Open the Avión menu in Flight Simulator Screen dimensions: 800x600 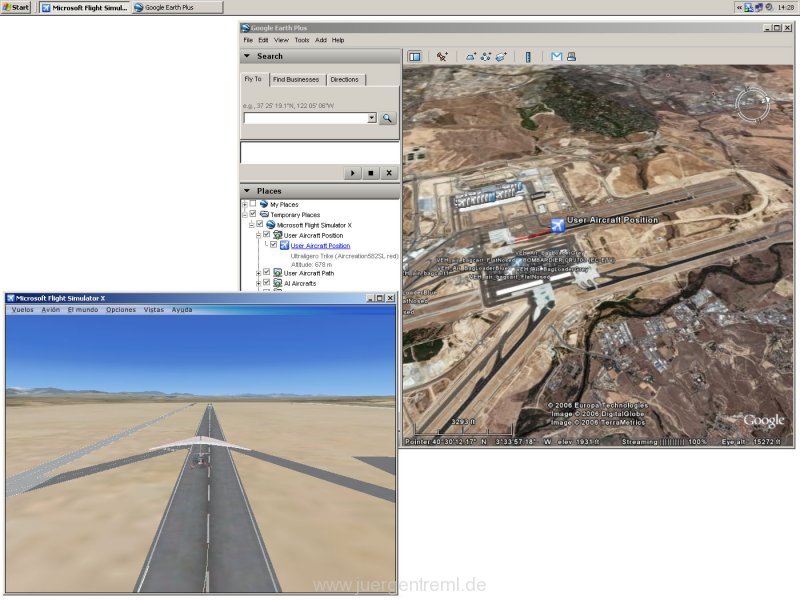(51, 310)
